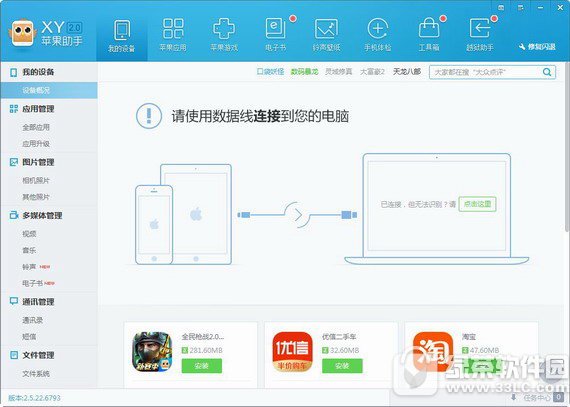The width and height of the screenshot is (570, 407).
Task: Install the 优信二手车 app
Action: click(342, 366)
